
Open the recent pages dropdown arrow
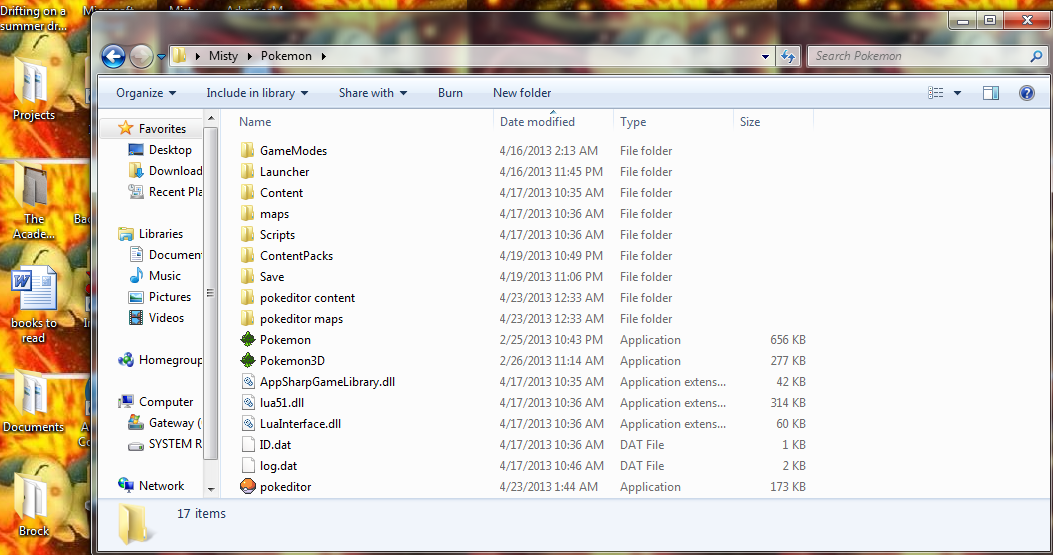pos(161,57)
